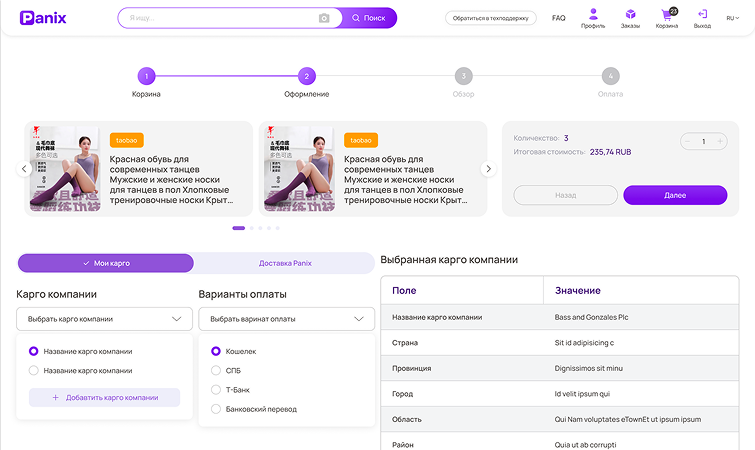Screen dimensions: 755x450
Task: Click 'Id velit ipsum qui' value
Action: point(582,394)
